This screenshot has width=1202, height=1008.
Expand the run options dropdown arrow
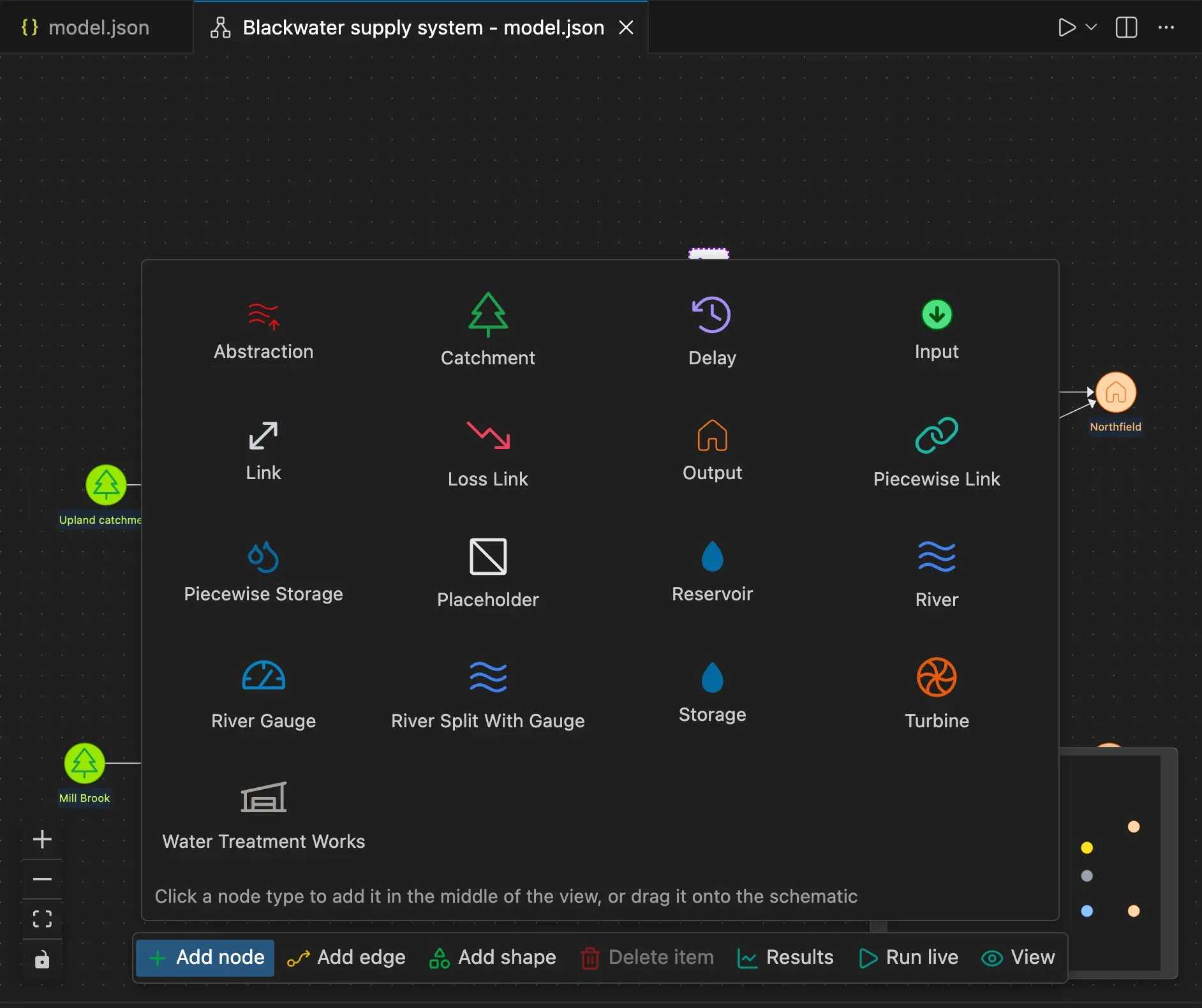tap(1091, 27)
